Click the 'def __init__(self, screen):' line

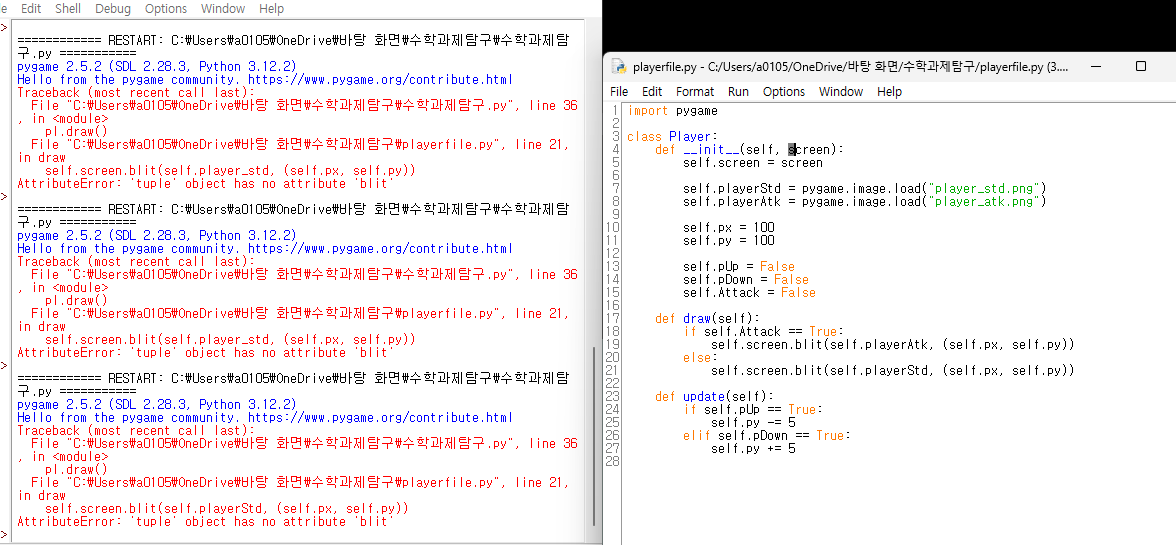(x=749, y=149)
